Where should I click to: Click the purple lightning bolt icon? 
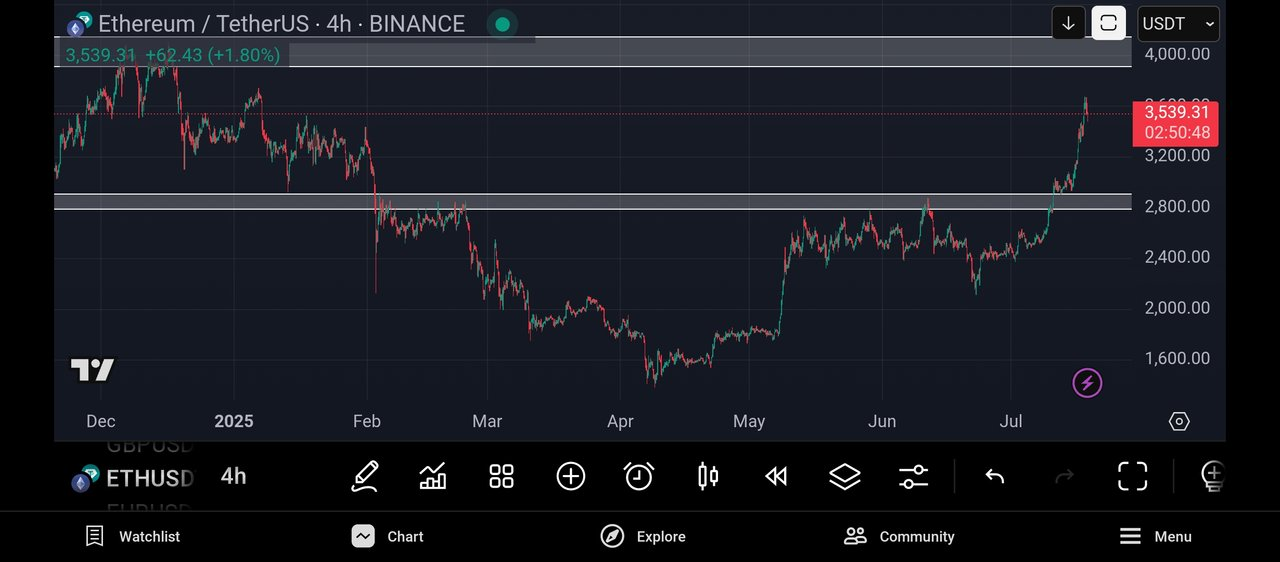(1087, 382)
